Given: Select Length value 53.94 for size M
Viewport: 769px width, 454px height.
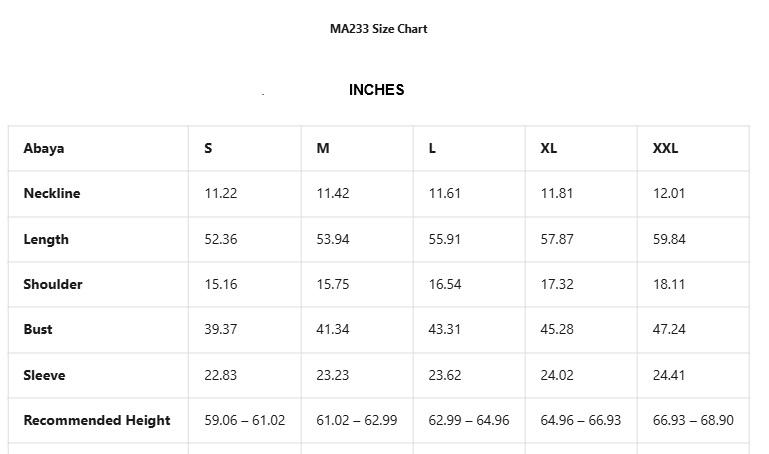Looking at the screenshot, I should tap(333, 239).
